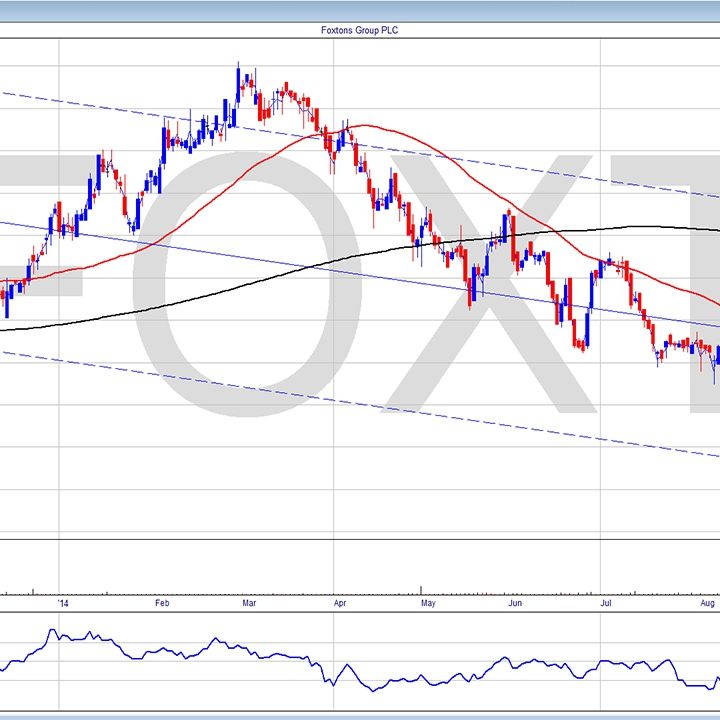
Task: Click the Jun label on the date axis
Action: click(x=515, y=603)
